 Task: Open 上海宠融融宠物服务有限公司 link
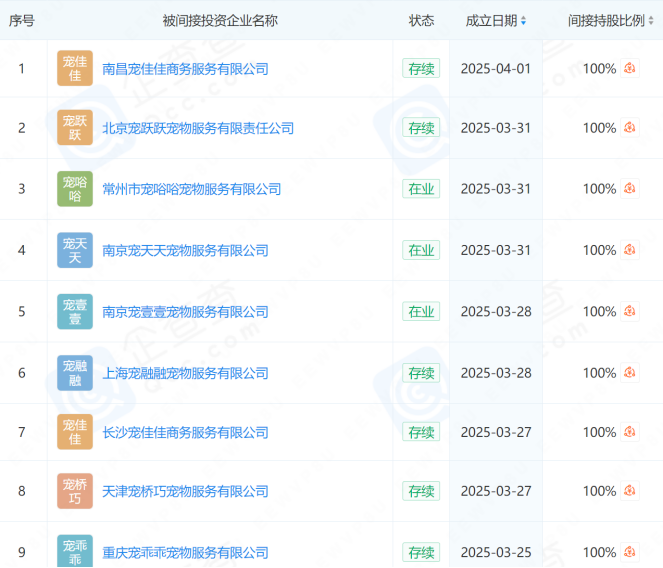coord(186,373)
